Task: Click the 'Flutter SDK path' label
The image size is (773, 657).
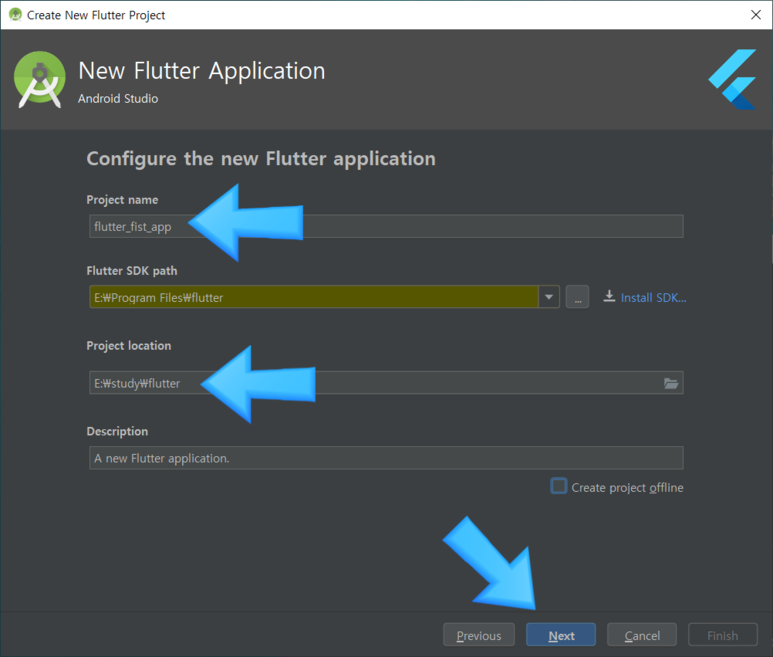Action: pyautogui.click(x=132, y=271)
